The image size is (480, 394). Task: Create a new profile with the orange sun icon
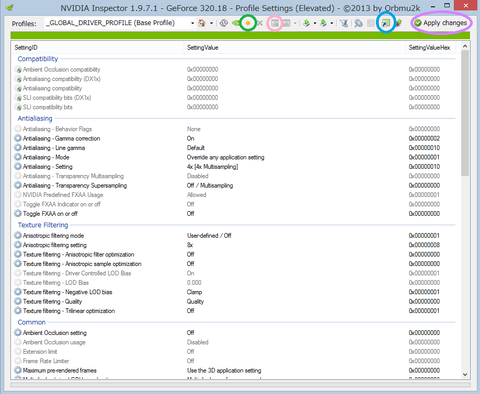click(x=248, y=23)
